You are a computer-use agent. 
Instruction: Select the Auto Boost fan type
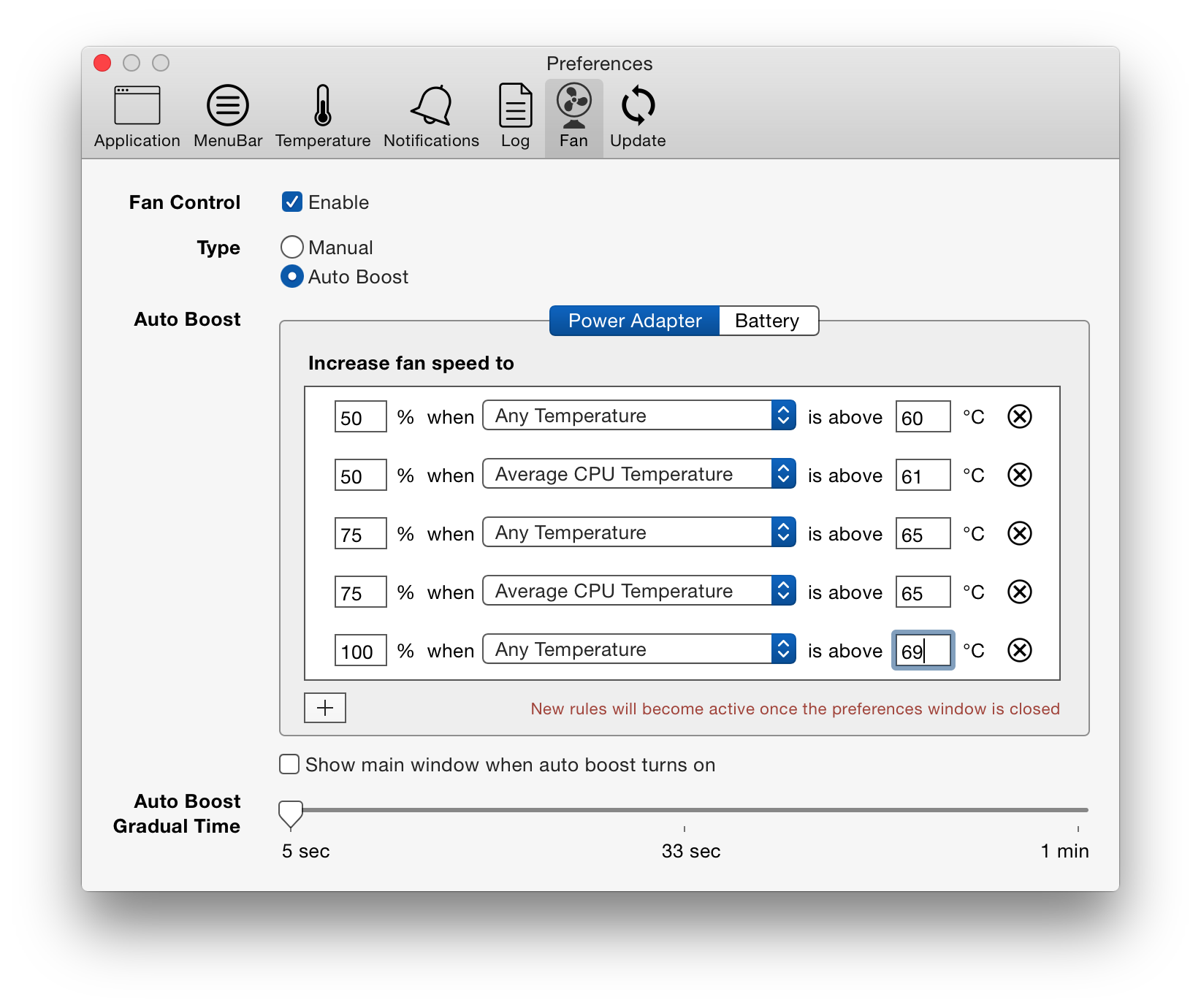pyautogui.click(x=292, y=276)
